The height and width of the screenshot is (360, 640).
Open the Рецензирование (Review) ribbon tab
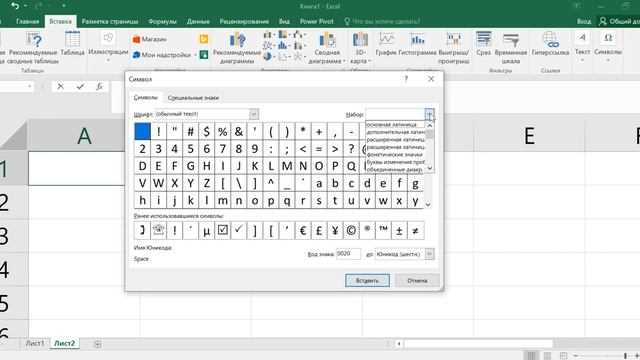[244, 21]
